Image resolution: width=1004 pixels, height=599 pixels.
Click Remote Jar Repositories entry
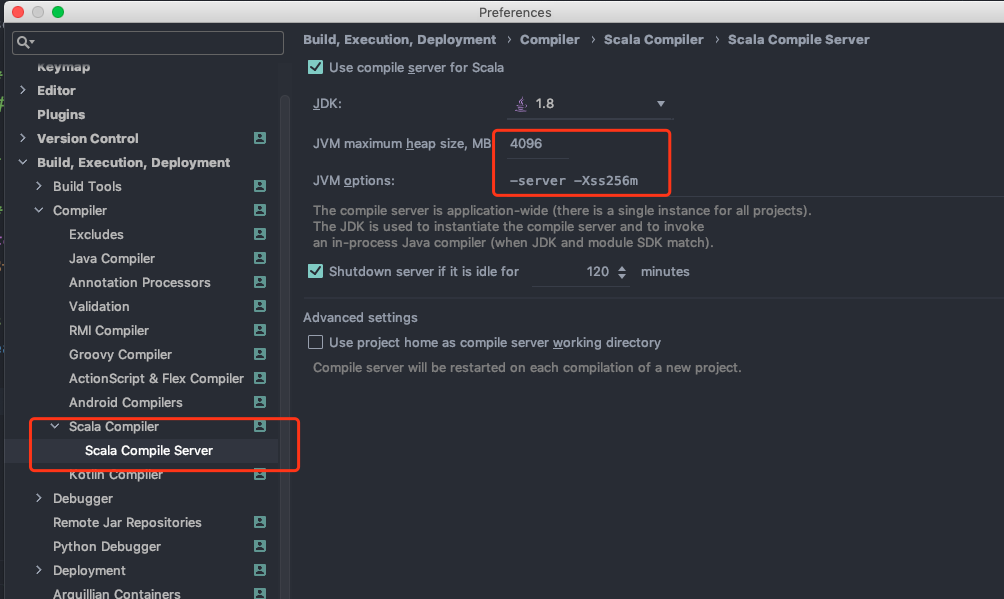click(127, 523)
